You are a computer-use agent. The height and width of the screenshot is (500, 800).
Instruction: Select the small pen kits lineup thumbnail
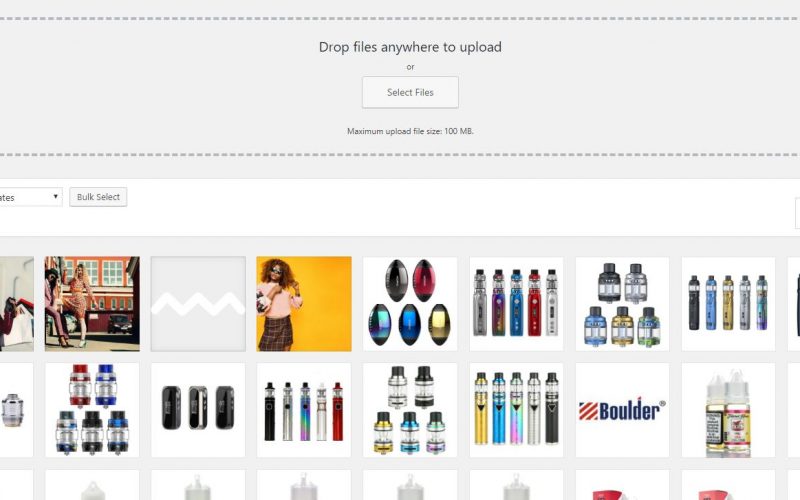(728, 304)
